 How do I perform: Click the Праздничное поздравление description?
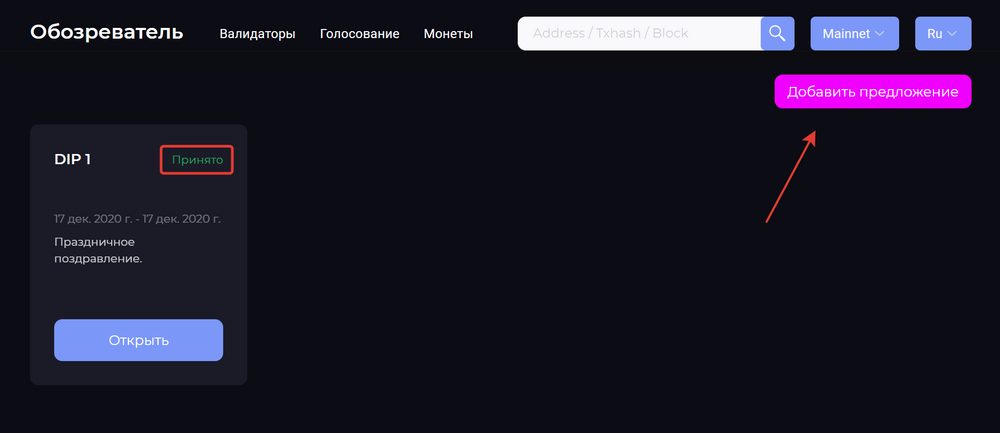click(x=98, y=251)
